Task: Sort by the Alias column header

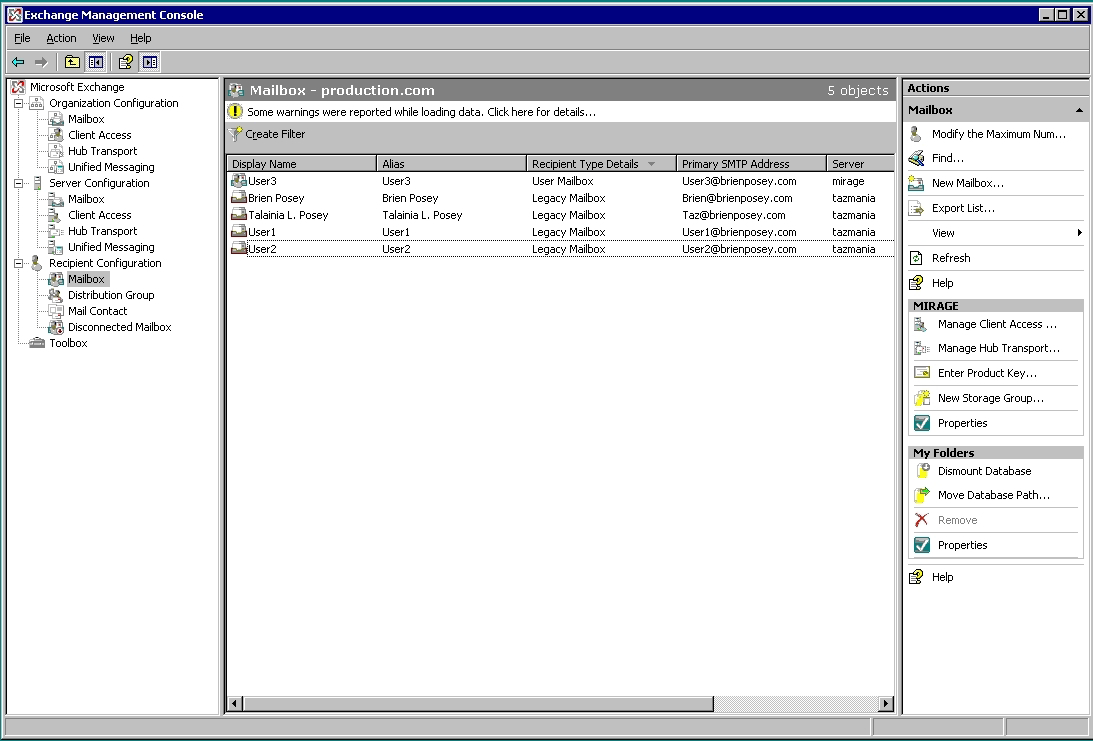Action: [451, 164]
